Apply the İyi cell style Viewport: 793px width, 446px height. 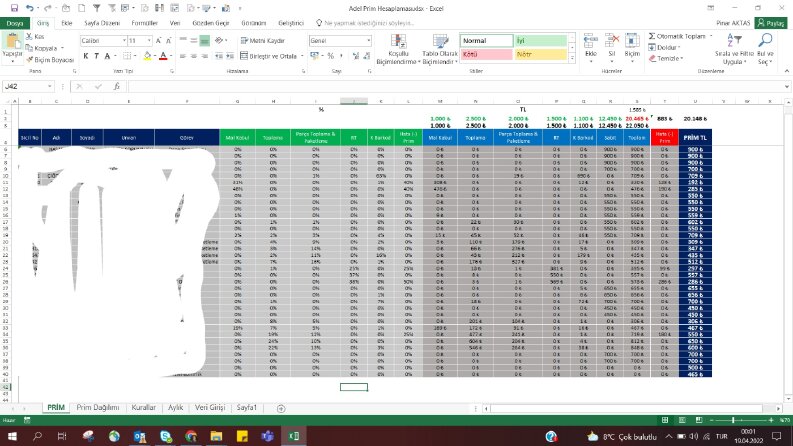point(541,40)
